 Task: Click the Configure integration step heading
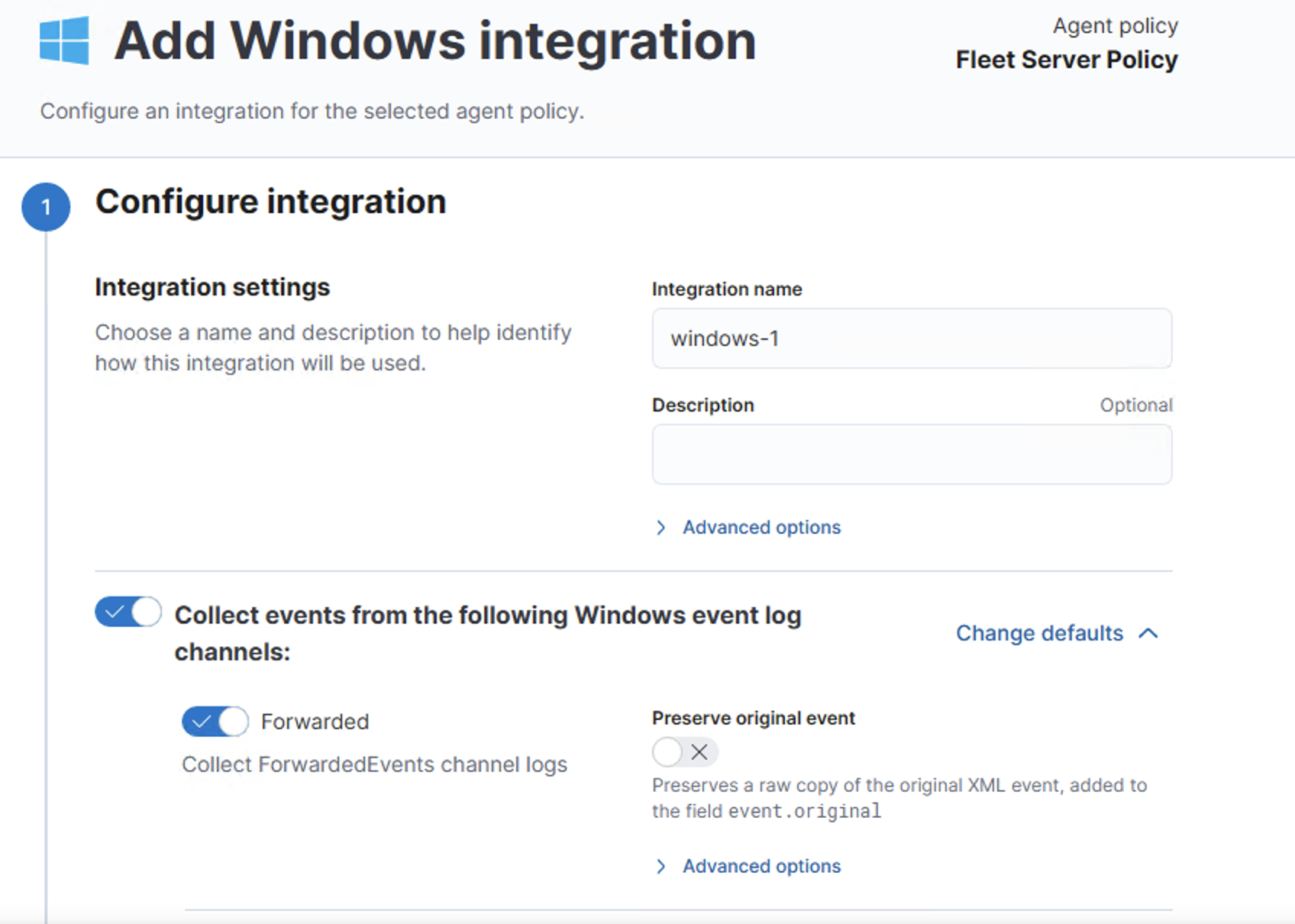[x=271, y=202]
